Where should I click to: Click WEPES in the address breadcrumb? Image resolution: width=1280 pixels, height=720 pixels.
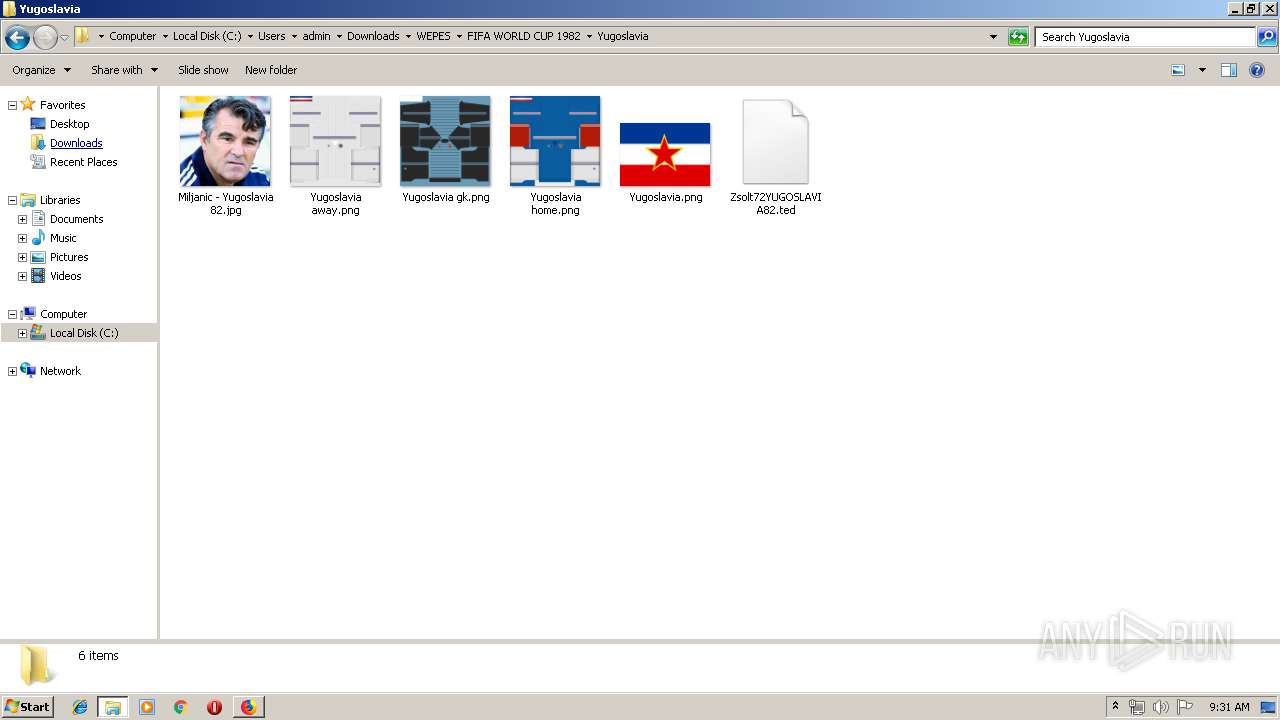[433, 36]
